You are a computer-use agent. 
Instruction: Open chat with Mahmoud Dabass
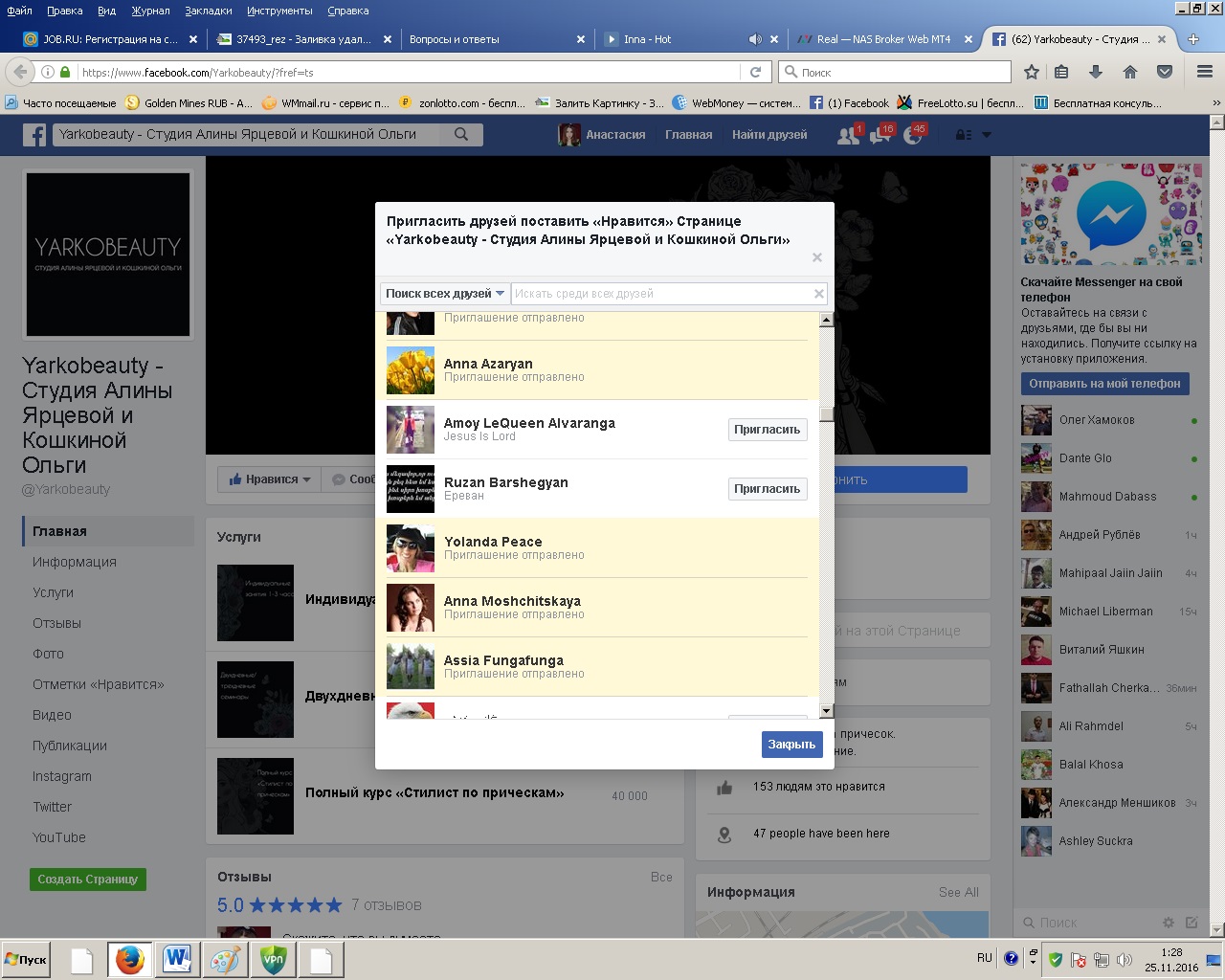pyautogui.click(x=1109, y=497)
